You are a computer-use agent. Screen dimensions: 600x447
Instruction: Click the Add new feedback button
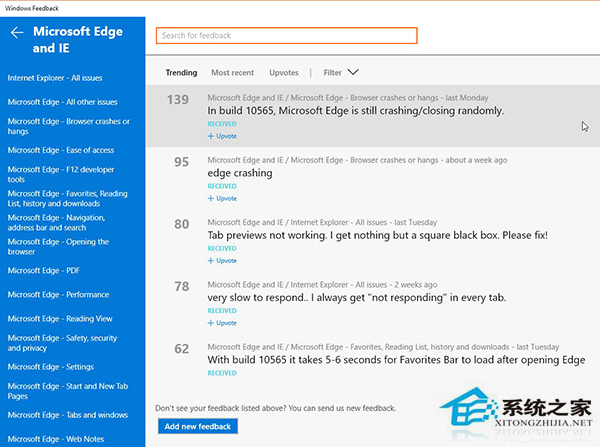[x=198, y=426]
